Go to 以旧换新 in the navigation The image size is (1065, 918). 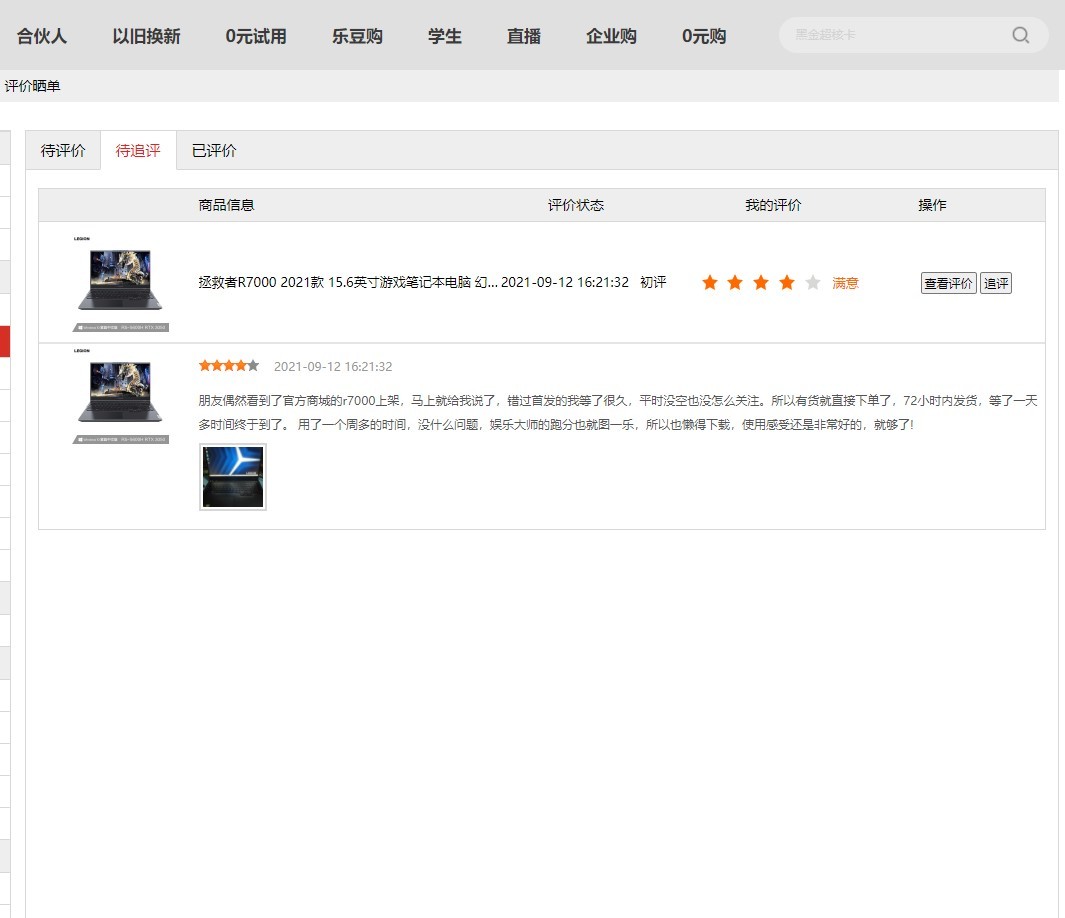(x=146, y=36)
